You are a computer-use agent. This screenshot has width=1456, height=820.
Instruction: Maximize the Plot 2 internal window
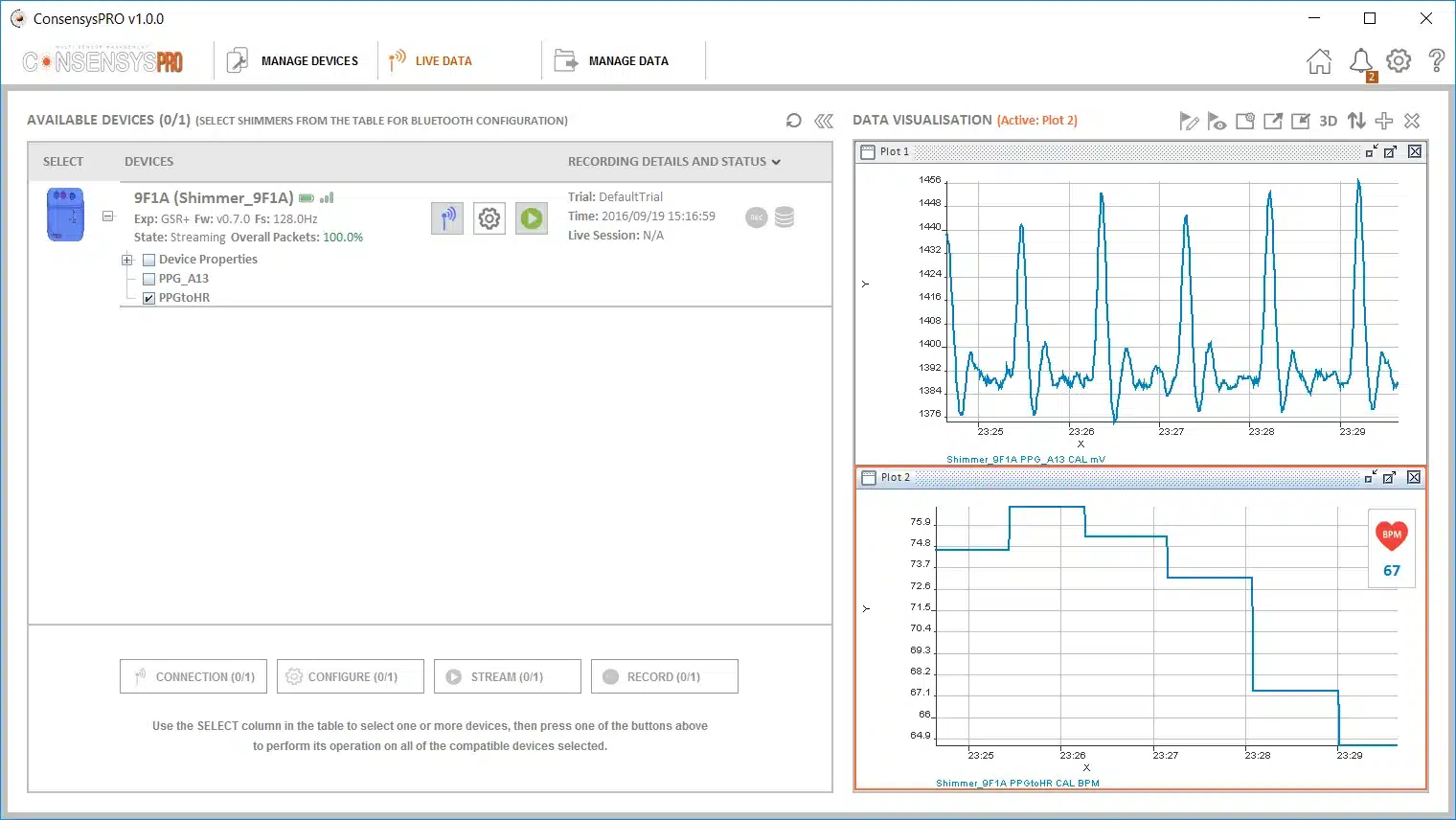tap(1390, 477)
